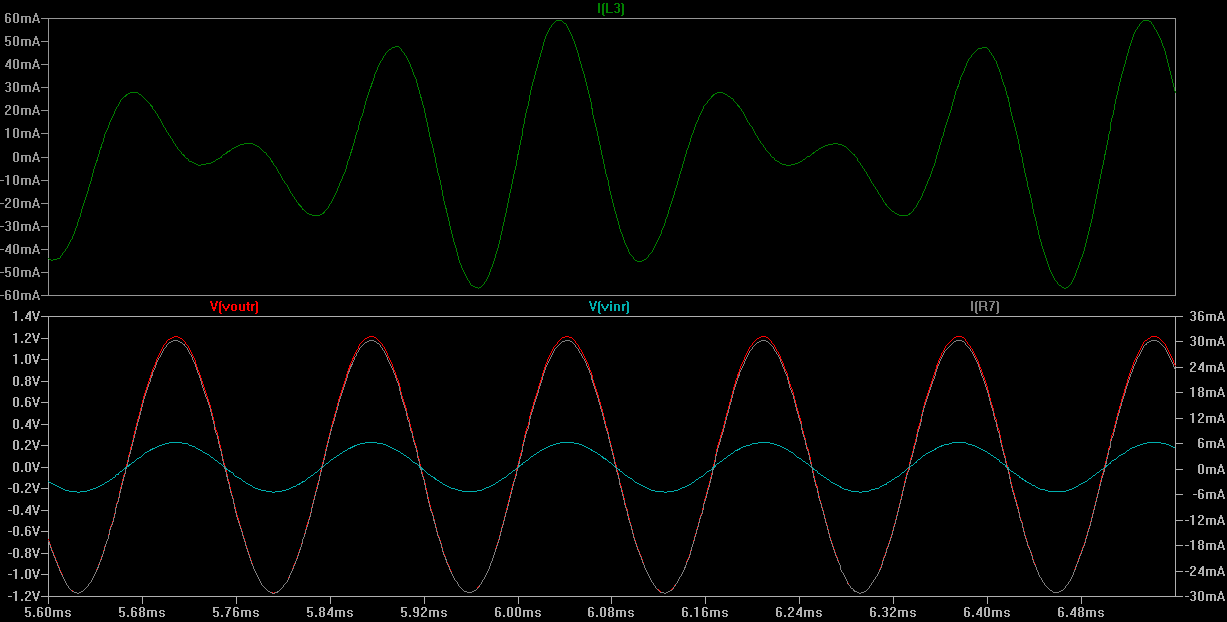Click the 36mA label on right axis
Screen dimensions: 1227x622
click(1206, 316)
